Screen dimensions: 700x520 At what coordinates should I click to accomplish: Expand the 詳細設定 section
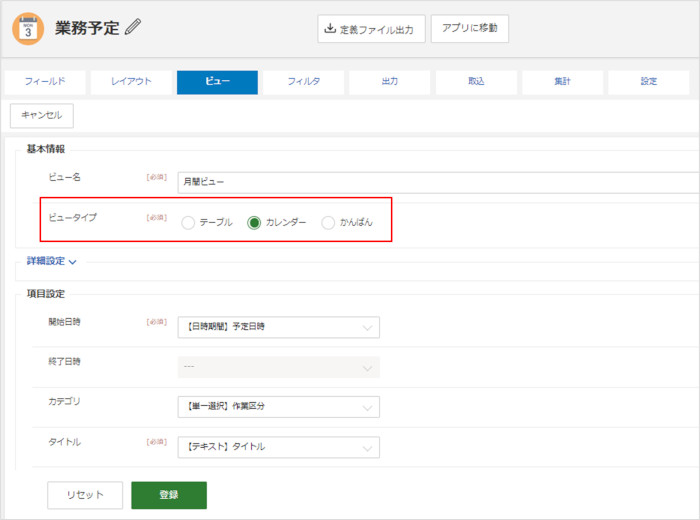point(51,262)
